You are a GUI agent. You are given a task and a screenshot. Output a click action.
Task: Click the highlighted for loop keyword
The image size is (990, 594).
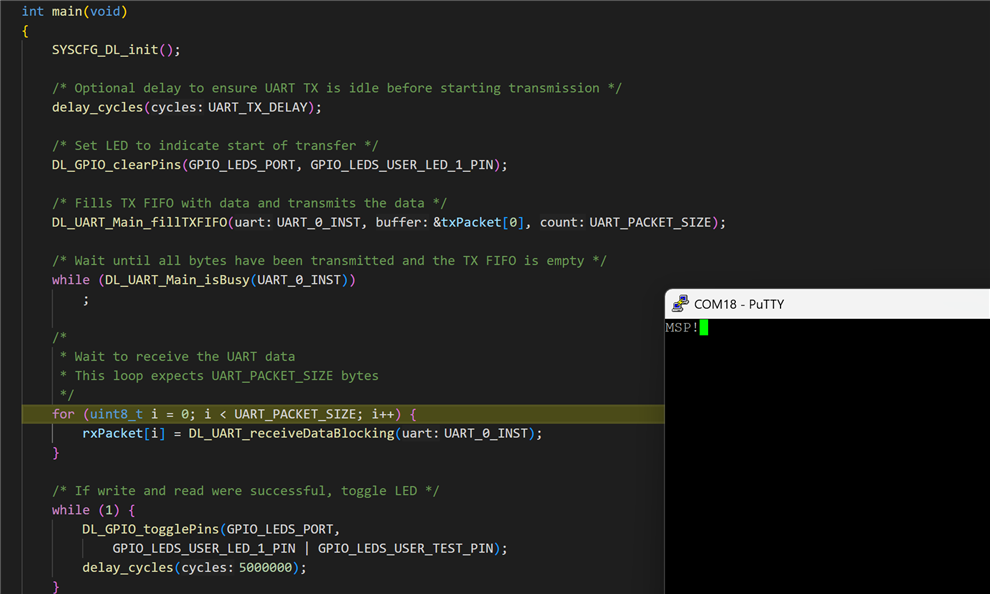click(63, 414)
